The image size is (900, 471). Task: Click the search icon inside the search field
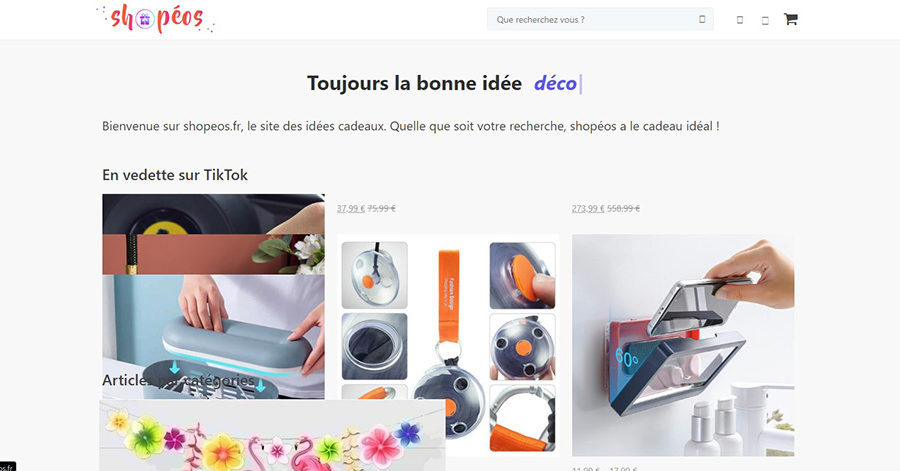[x=702, y=19]
